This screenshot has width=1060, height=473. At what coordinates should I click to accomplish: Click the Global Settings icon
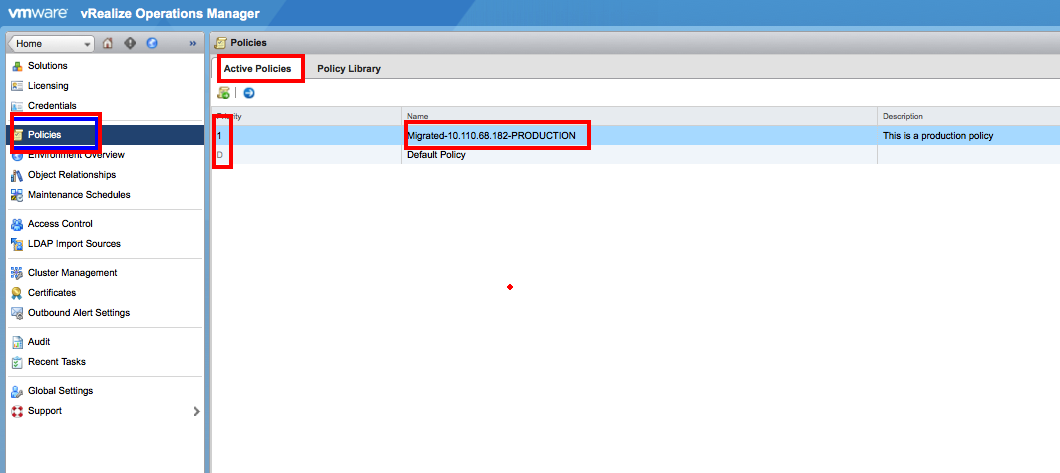[x=18, y=391]
